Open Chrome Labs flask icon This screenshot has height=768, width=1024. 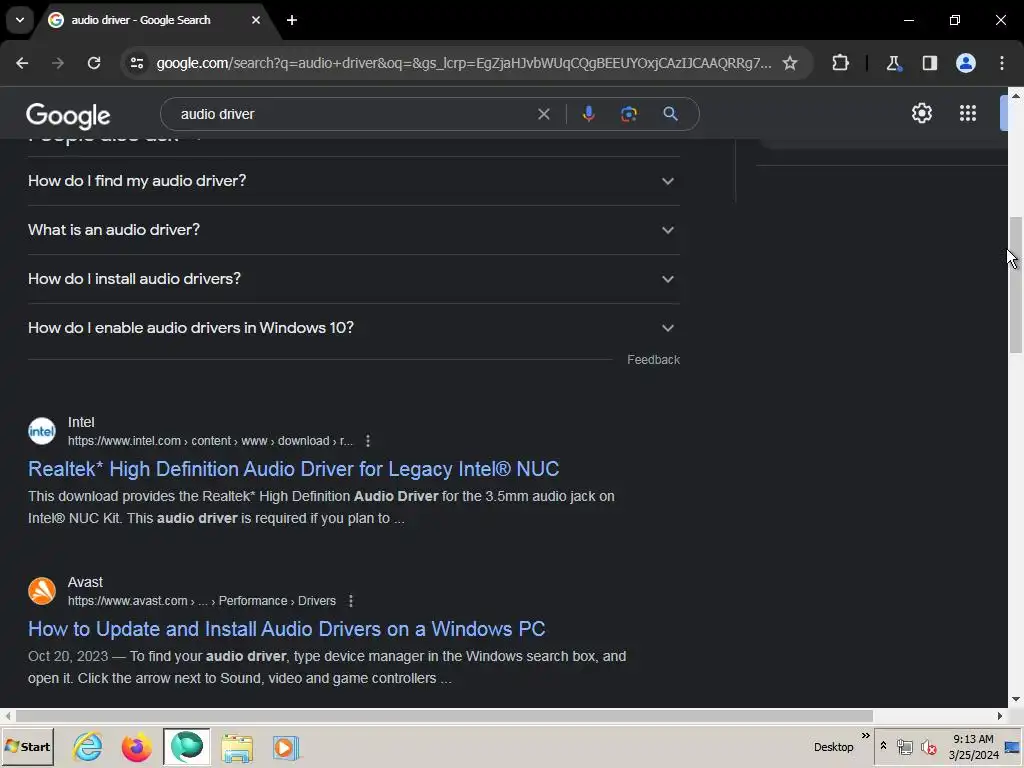pos(893,63)
